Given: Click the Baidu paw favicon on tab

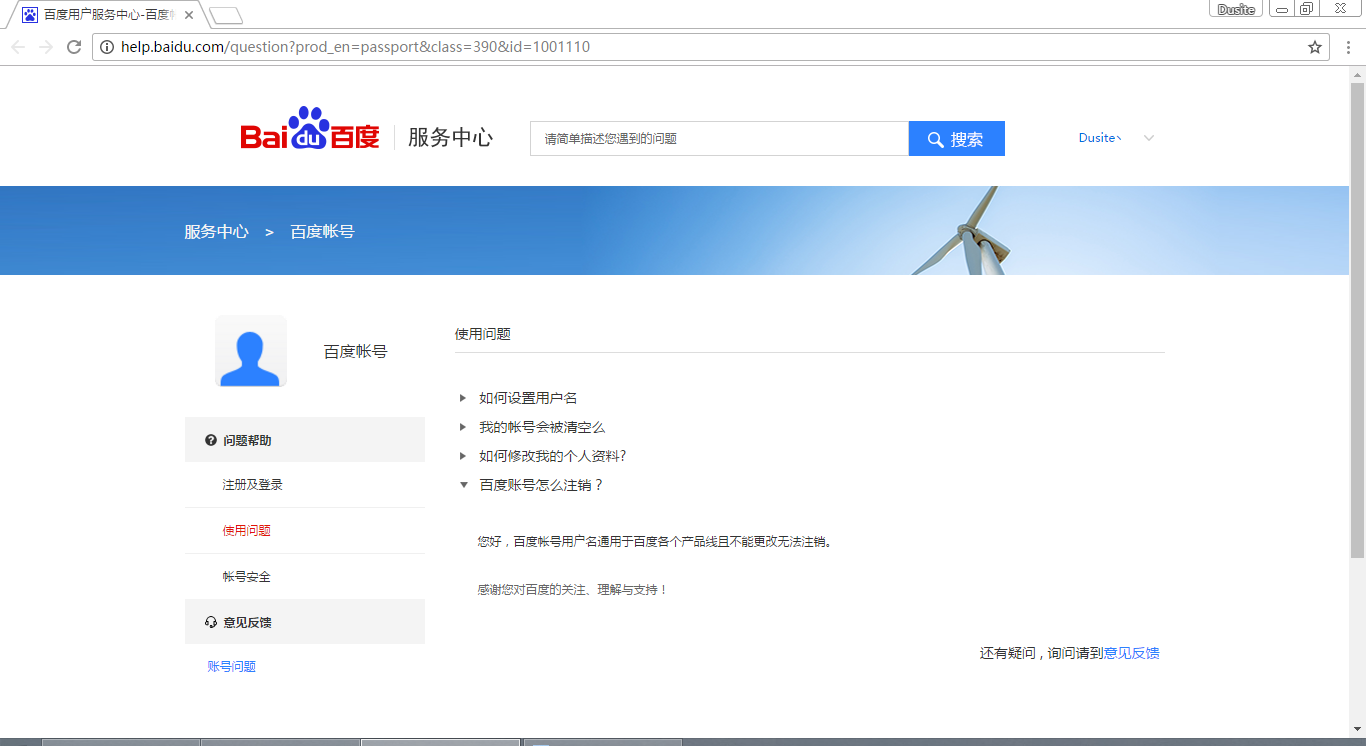Looking at the screenshot, I should 30,15.
